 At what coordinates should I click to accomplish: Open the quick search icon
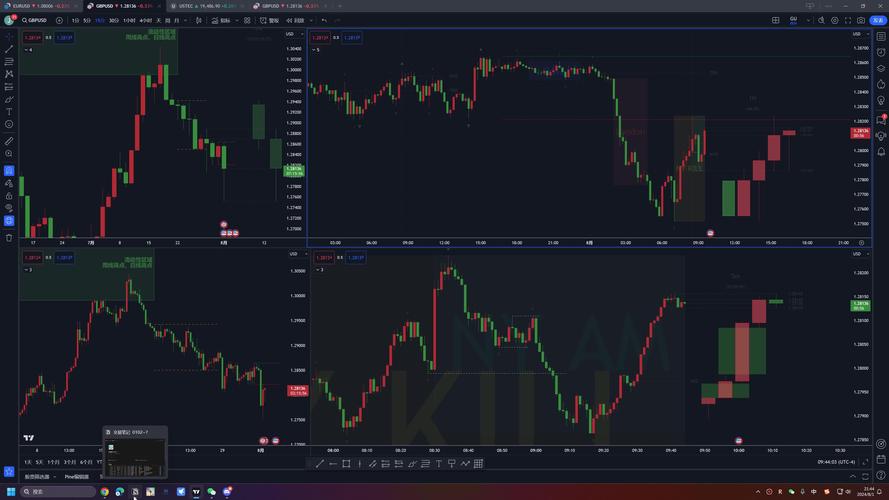tap(821, 20)
